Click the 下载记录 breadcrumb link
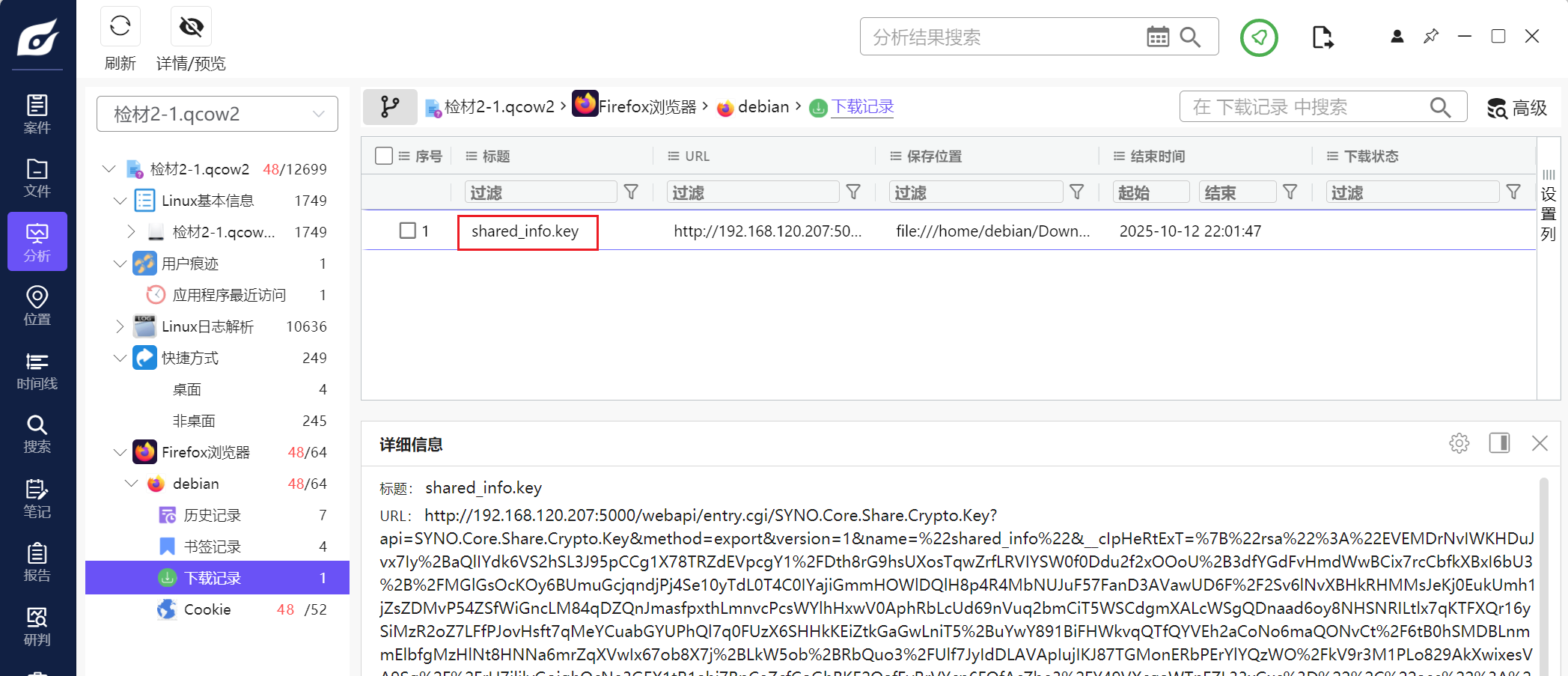 pos(863,107)
